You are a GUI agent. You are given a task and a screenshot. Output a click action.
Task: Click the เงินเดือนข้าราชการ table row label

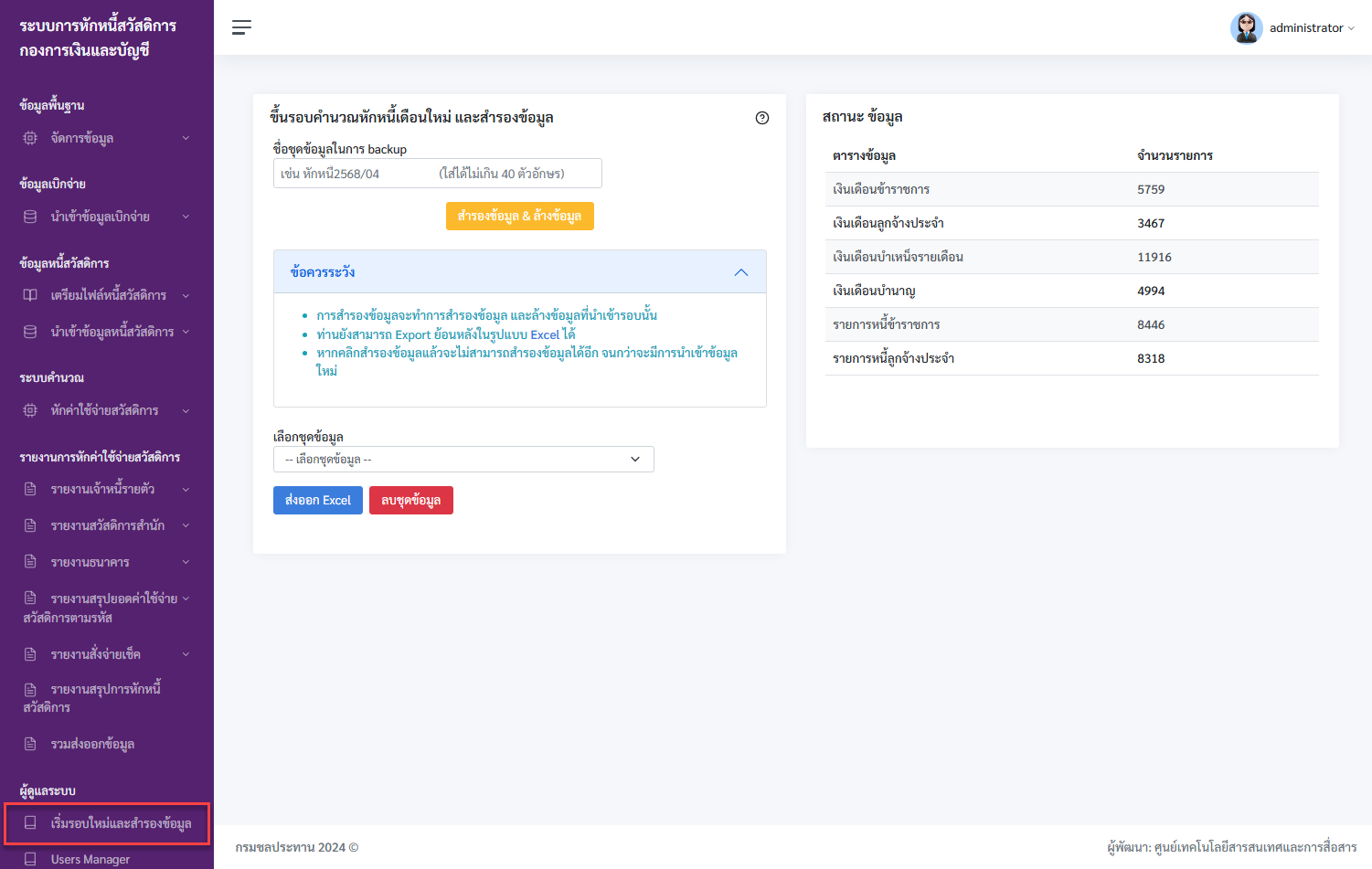pyautogui.click(x=881, y=189)
